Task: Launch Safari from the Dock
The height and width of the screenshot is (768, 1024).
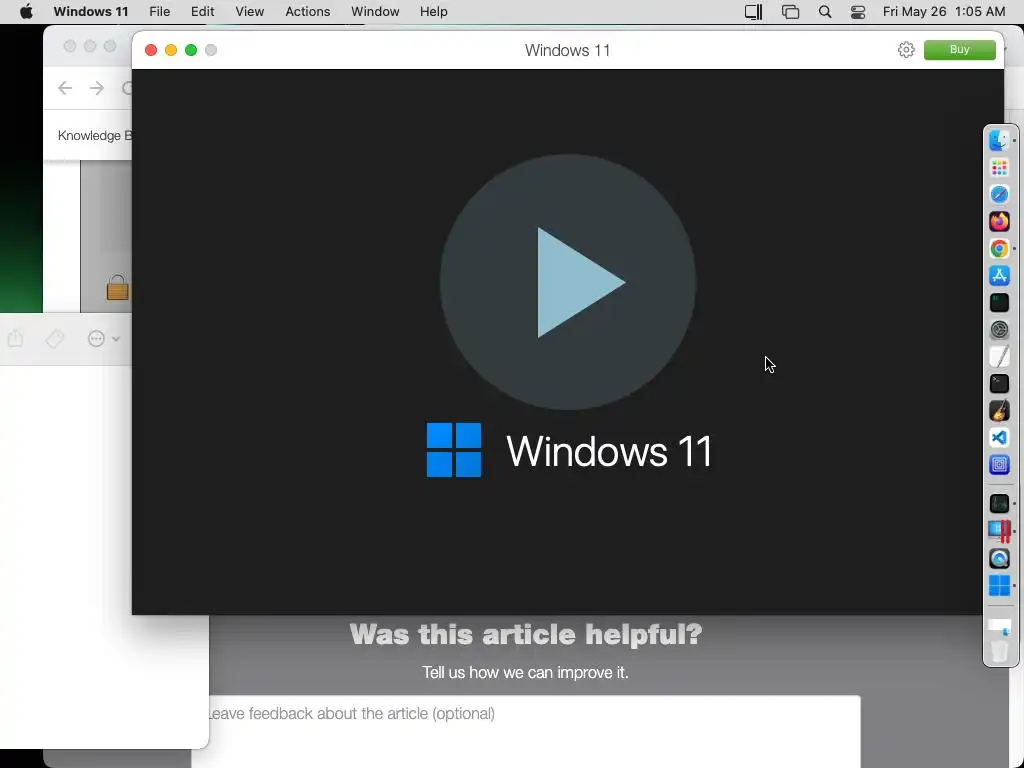Action: click(x=999, y=195)
